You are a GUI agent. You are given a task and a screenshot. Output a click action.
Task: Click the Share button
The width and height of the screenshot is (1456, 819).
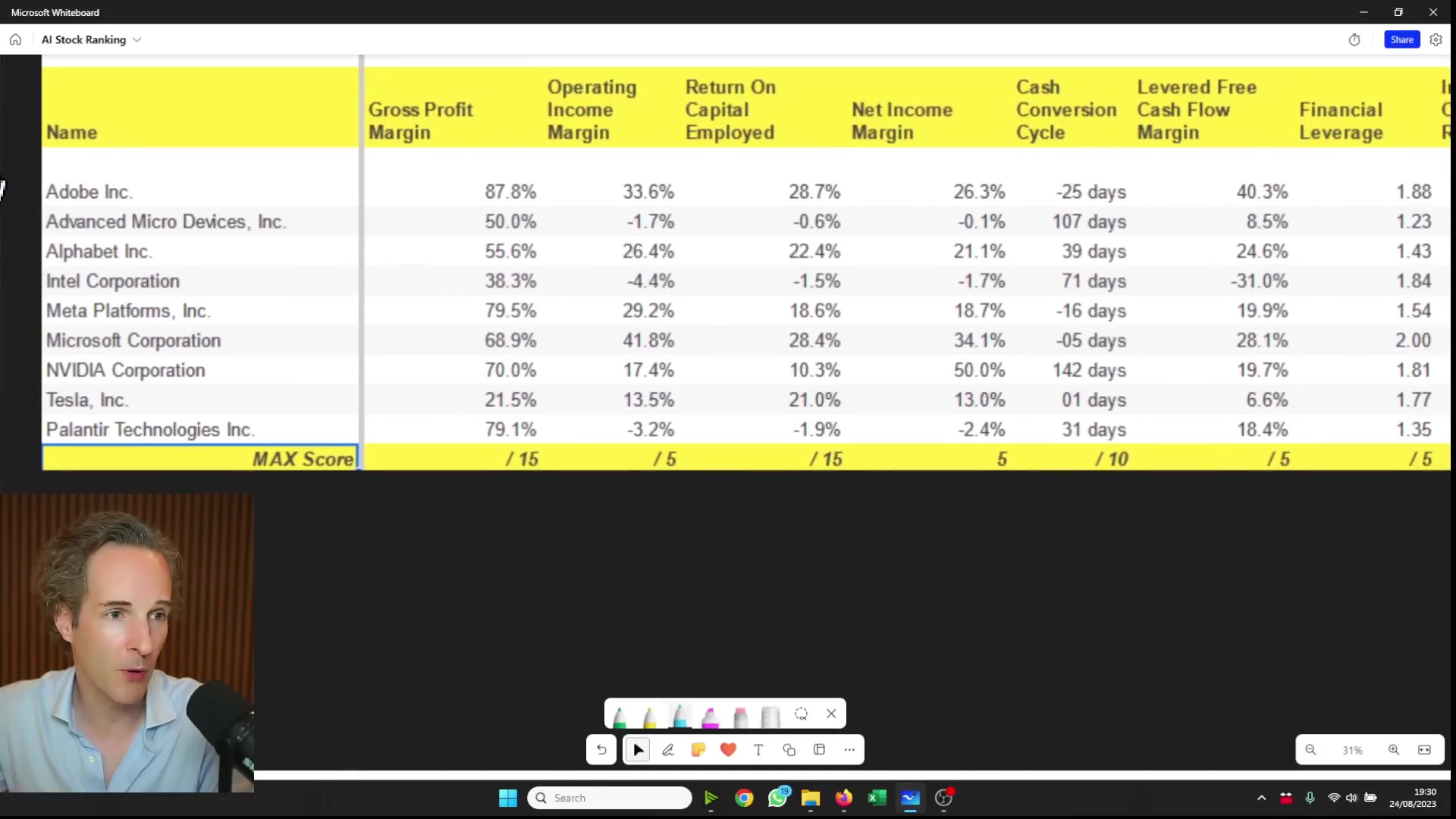pyautogui.click(x=1402, y=39)
